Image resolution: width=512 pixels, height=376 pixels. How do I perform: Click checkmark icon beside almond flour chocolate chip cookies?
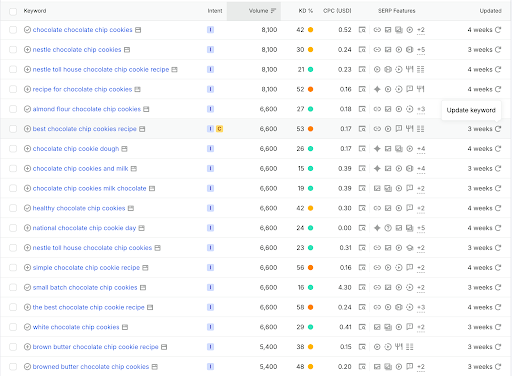[x=27, y=109]
